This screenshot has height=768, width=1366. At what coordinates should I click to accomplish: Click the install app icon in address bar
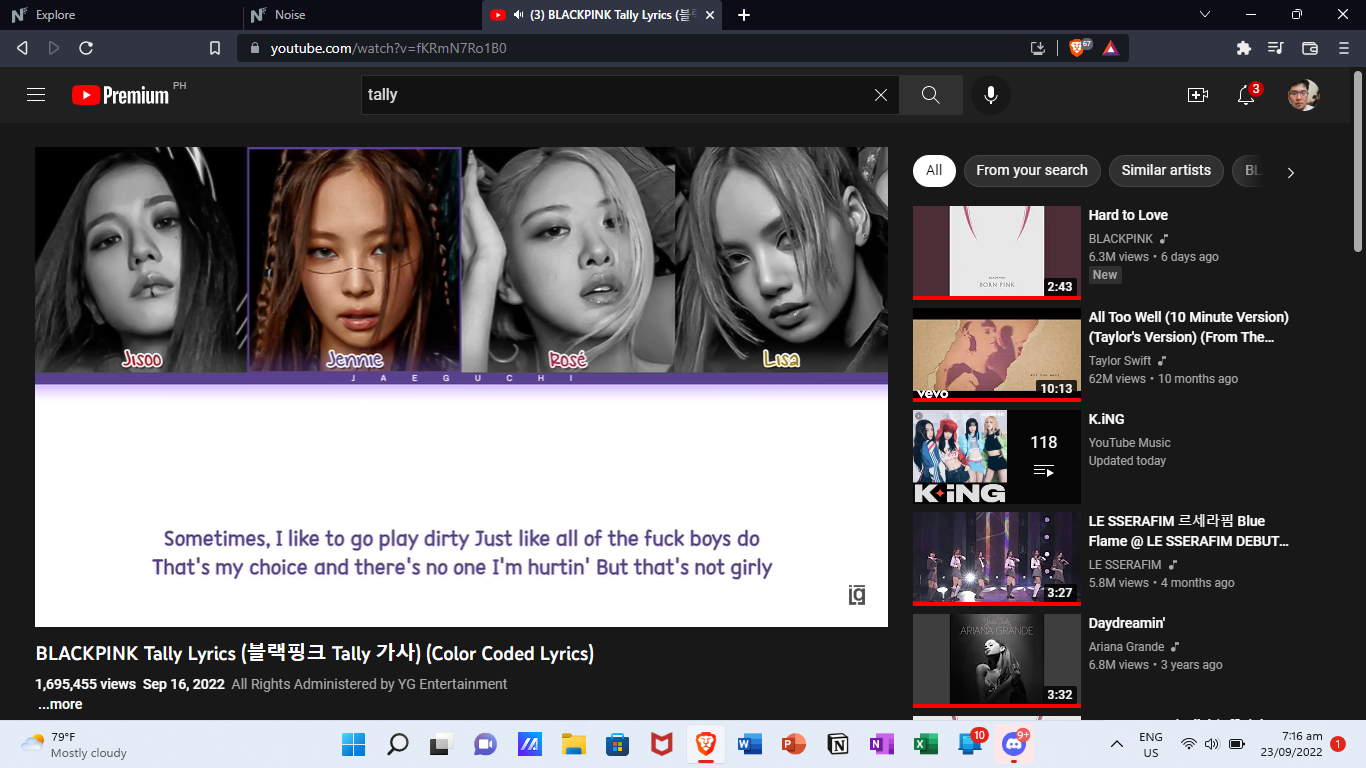coord(1038,48)
